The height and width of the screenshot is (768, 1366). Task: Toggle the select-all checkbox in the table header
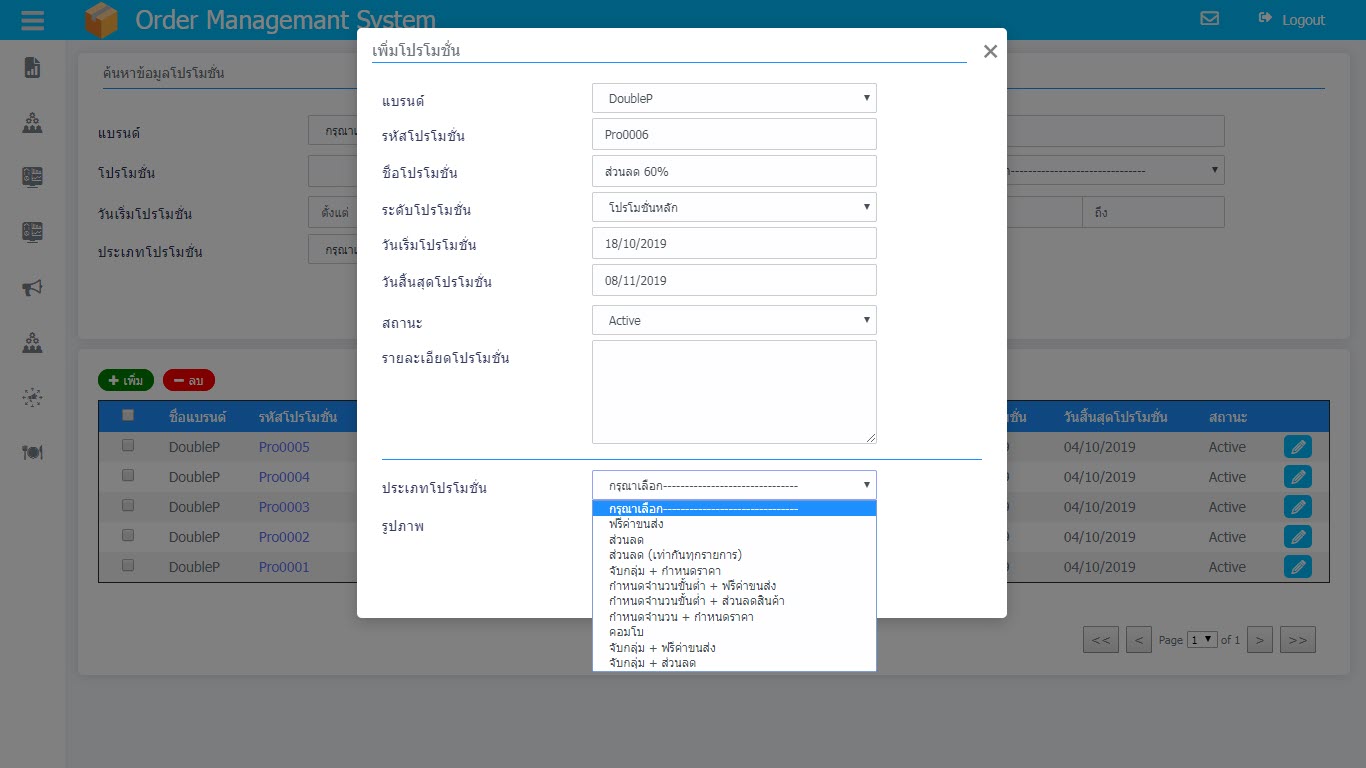pyautogui.click(x=128, y=415)
